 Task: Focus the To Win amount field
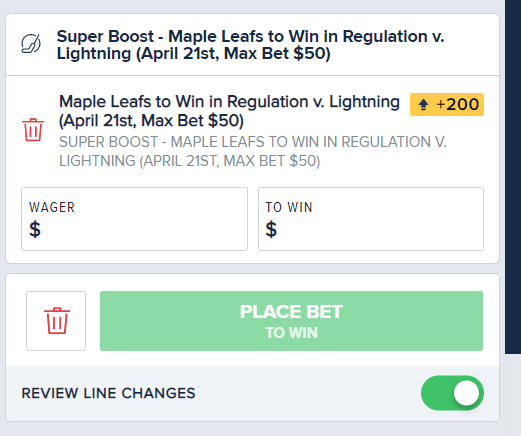click(371, 219)
